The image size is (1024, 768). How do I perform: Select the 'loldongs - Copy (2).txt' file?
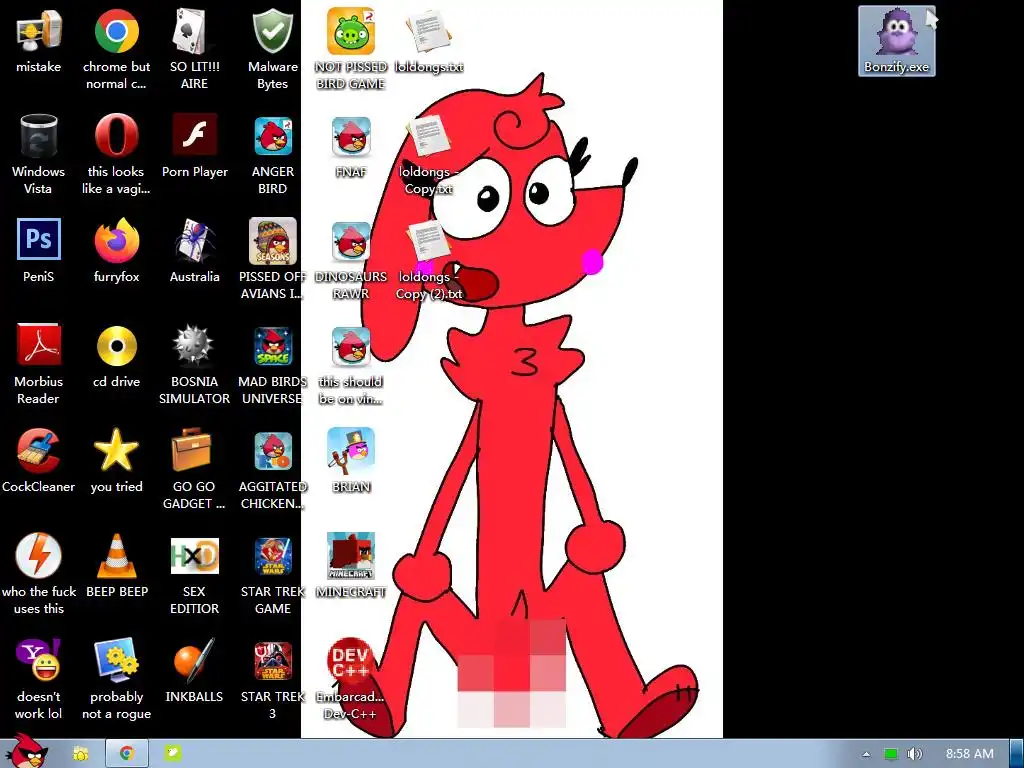tap(429, 259)
